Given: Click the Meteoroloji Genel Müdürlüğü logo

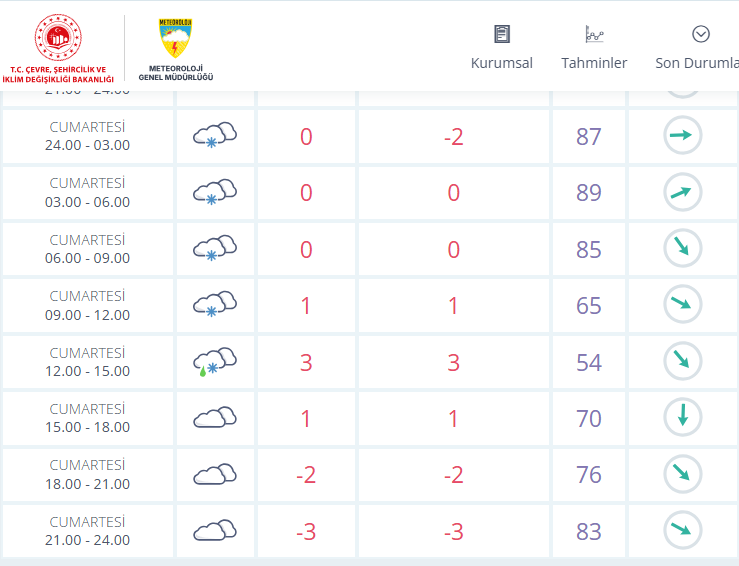Looking at the screenshot, I should 176,48.
